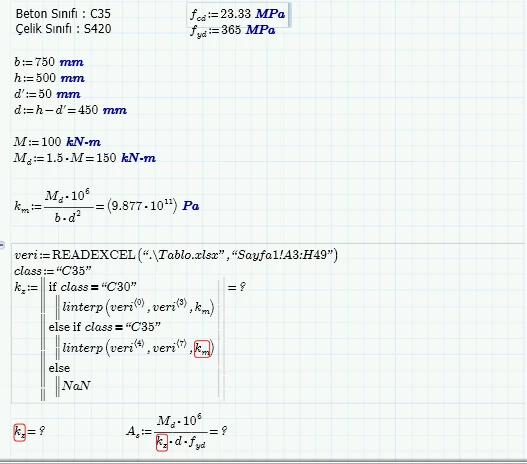Click the red kz in As denominator

coord(162,443)
